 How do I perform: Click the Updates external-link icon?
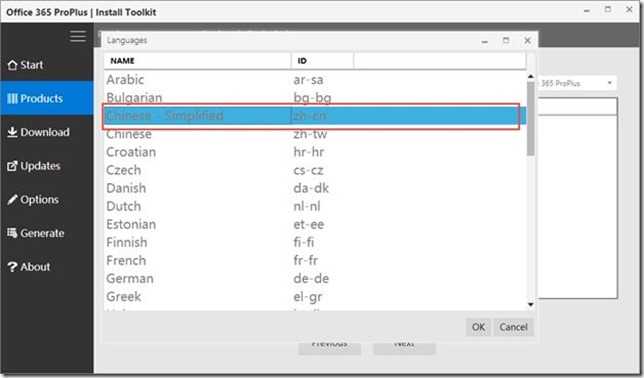pyautogui.click(x=12, y=166)
